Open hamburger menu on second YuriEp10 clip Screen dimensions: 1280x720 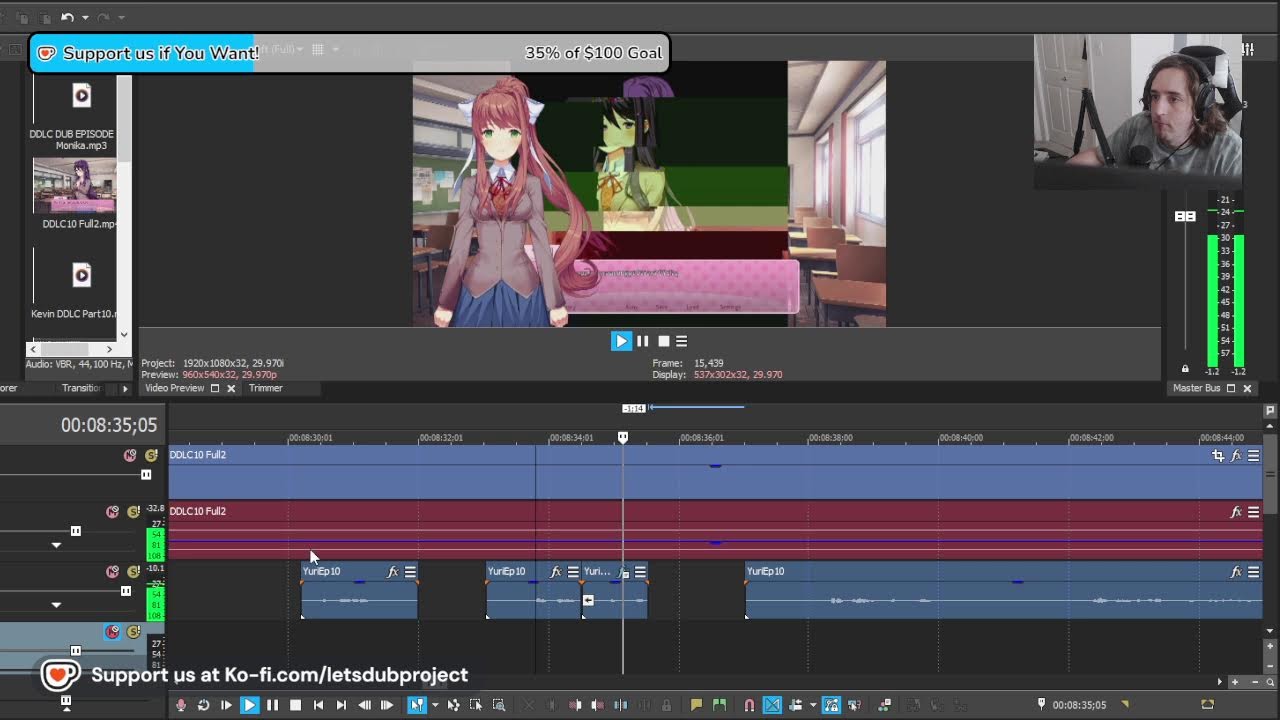573,572
